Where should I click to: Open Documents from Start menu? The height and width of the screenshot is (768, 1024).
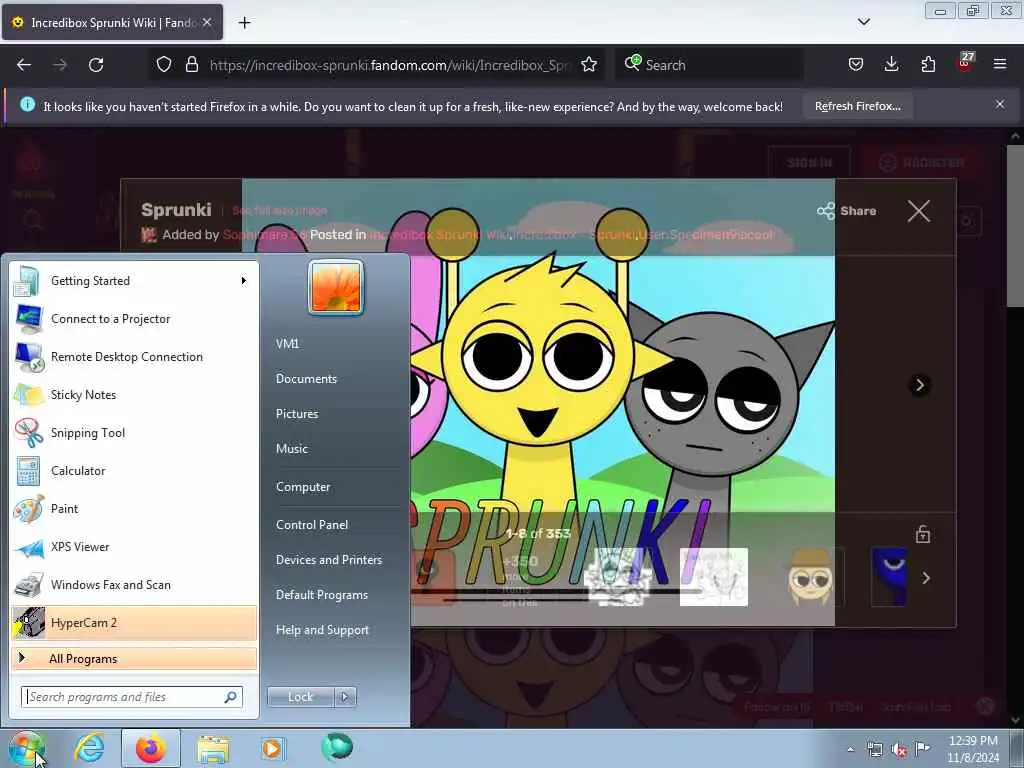[x=306, y=379]
